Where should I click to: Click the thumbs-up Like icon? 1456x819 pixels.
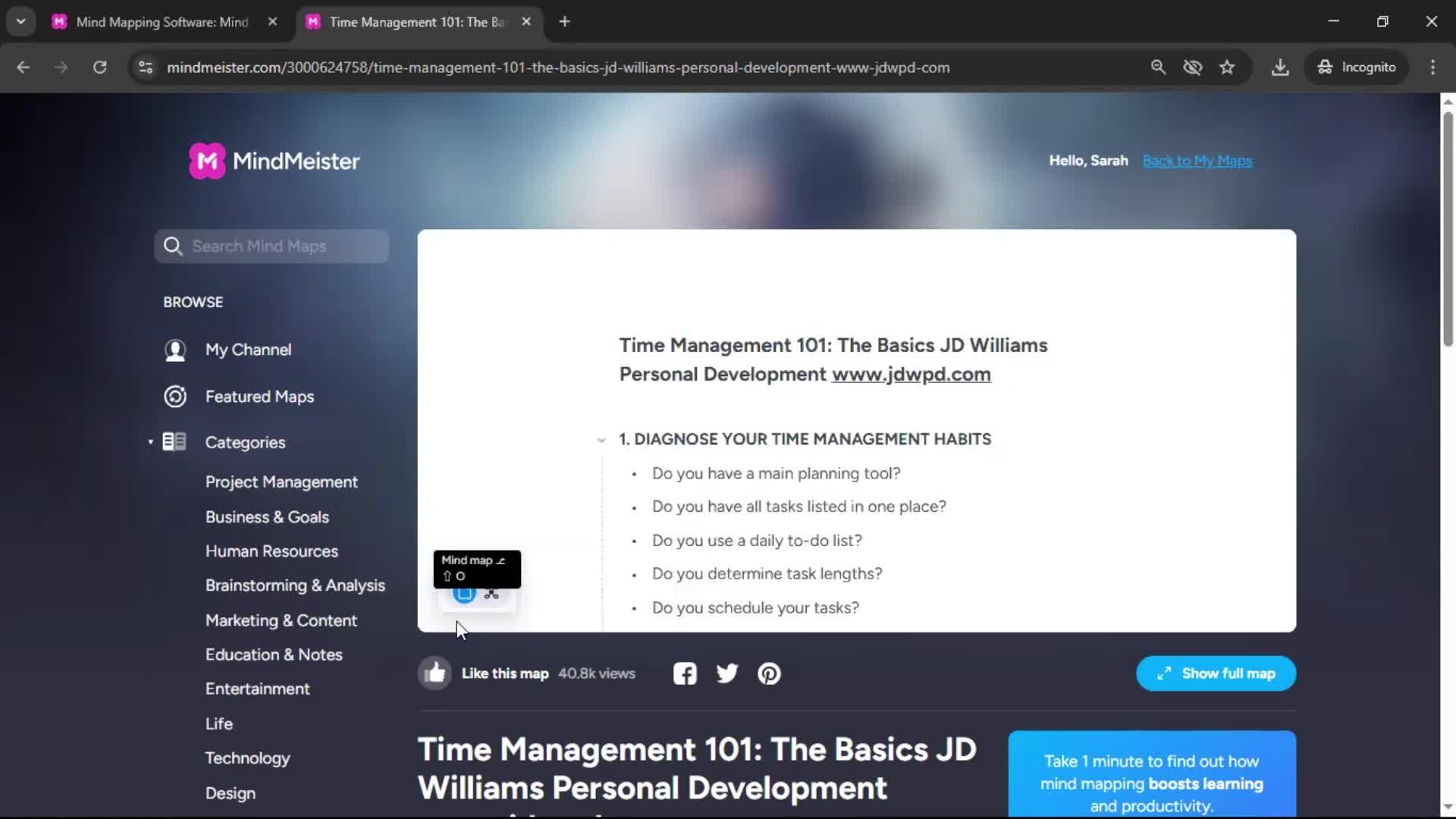click(435, 673)
